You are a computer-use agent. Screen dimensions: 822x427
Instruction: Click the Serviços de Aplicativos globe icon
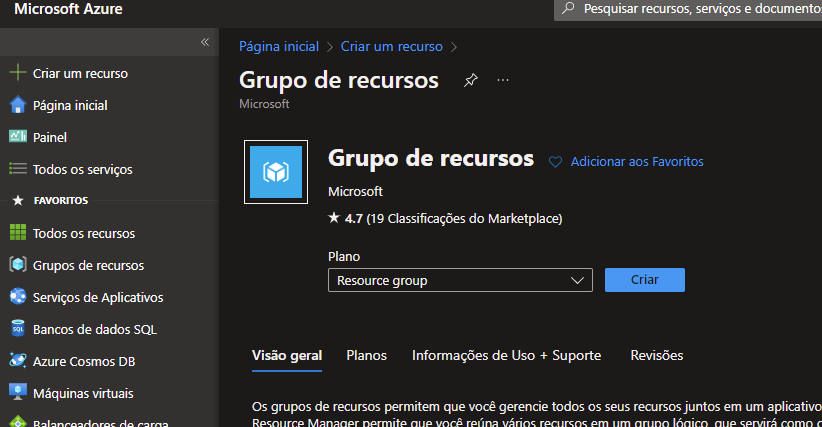pos(18,297)
